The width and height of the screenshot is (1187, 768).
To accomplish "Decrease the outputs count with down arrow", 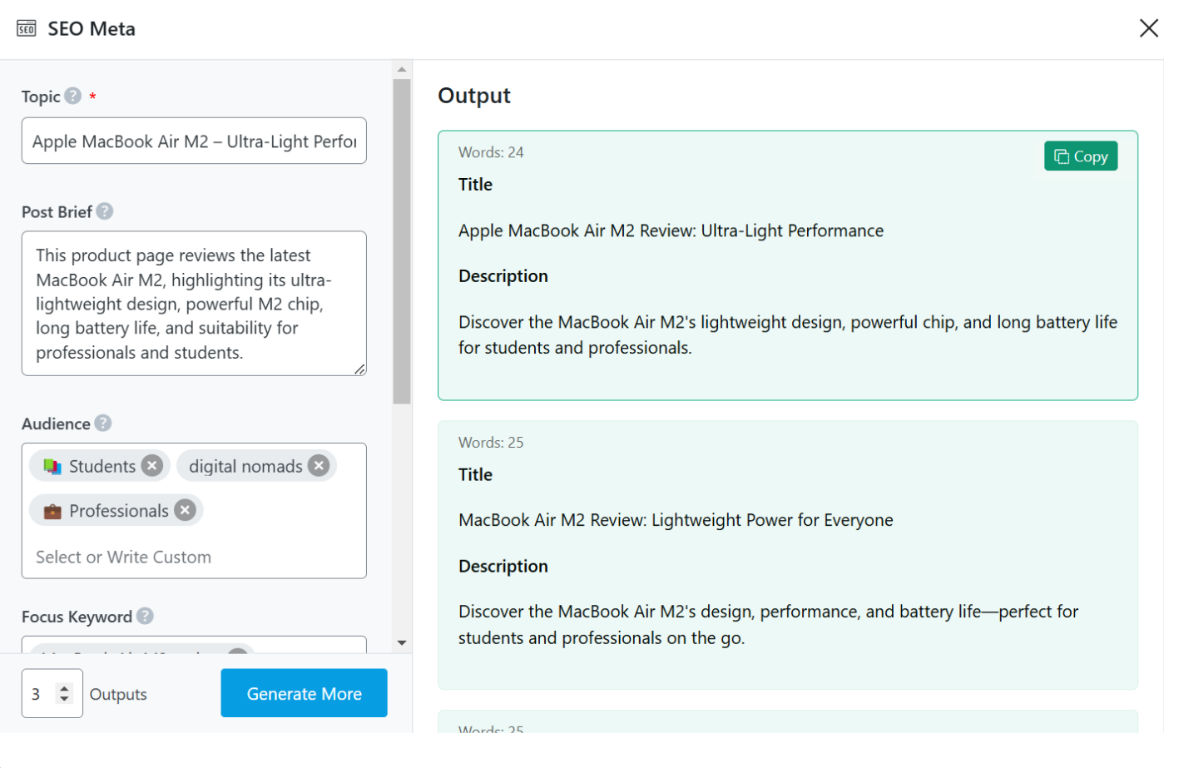I will (65, 700).
